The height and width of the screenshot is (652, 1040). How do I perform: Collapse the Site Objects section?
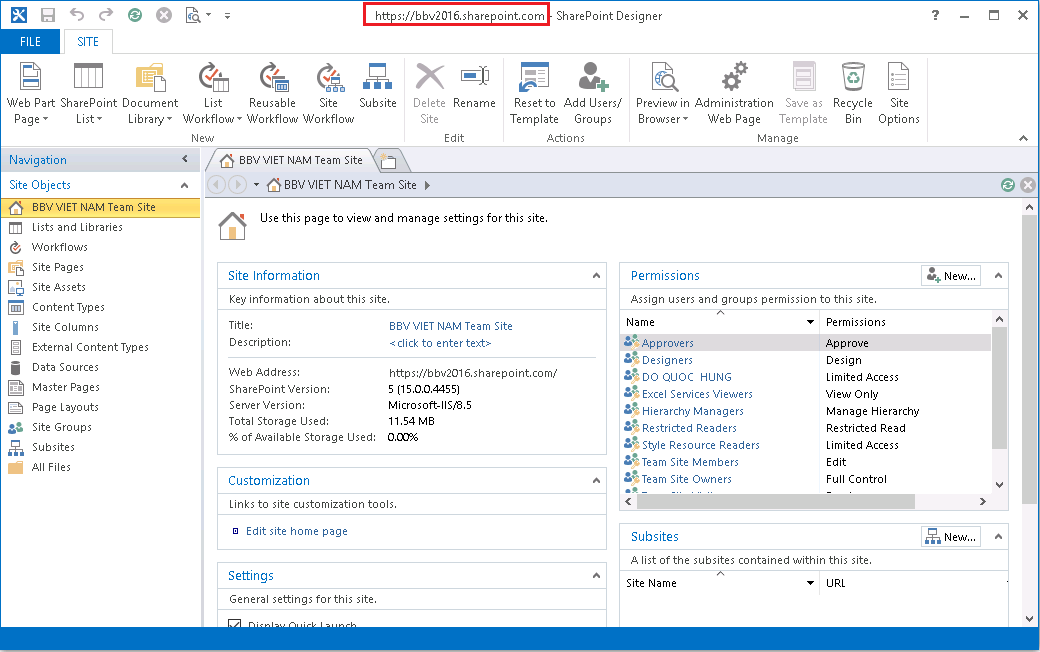[x=184, y=185]
